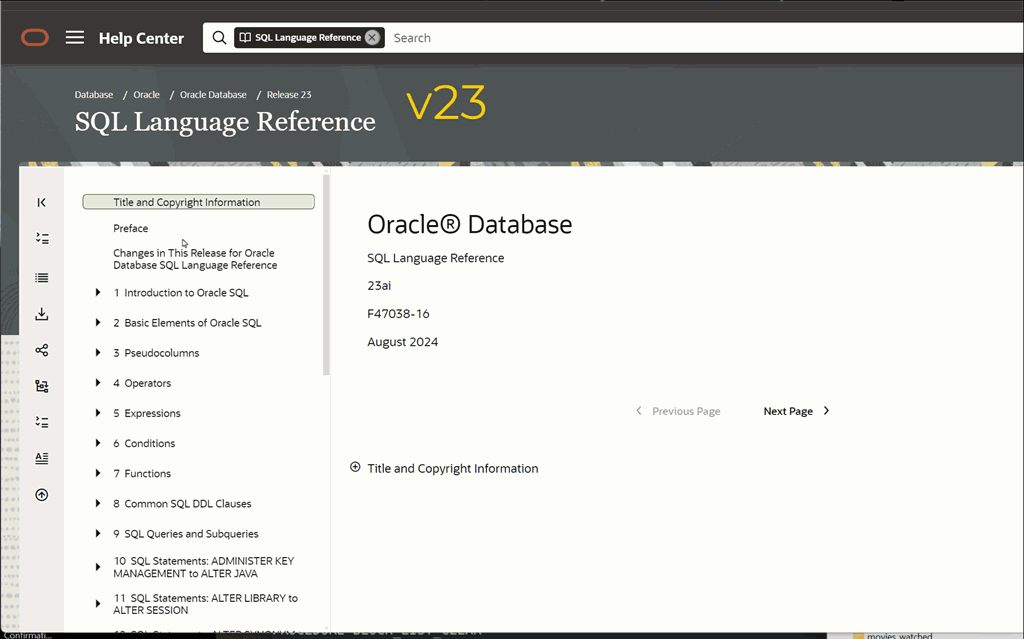The height and width of the screenshot is (639, 1024).
Task: Click the Oracle Database breadcrumb link
Action: click(214, 95)
